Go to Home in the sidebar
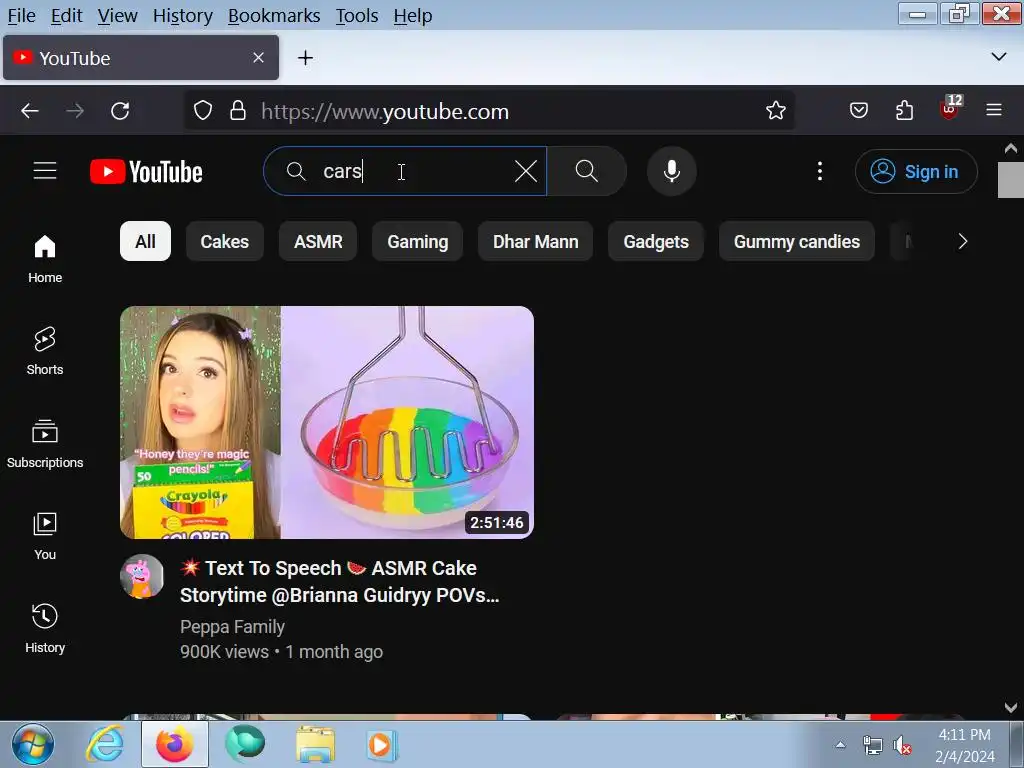This screenshot has width=1024, height=768. point(45,259)
